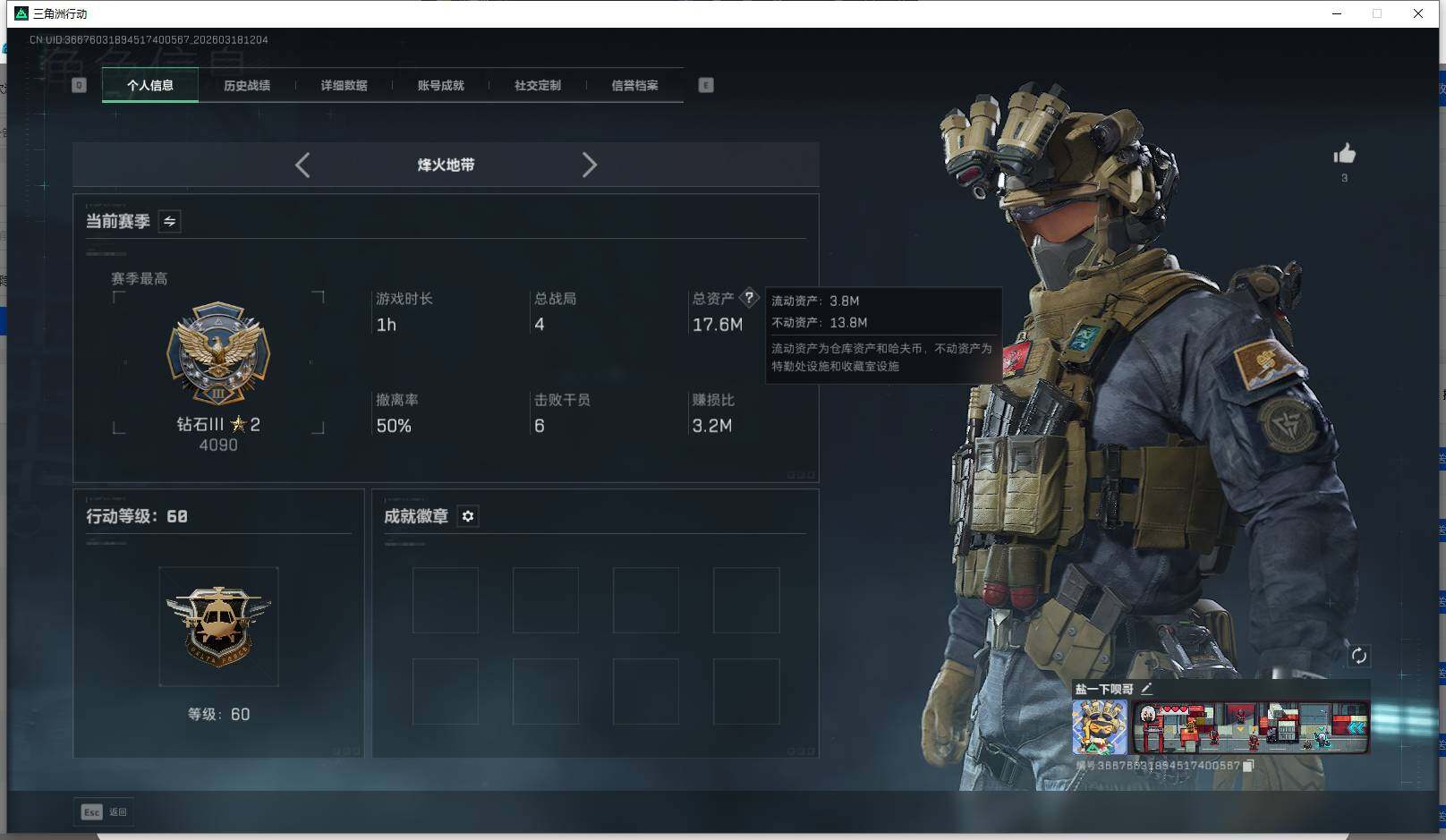Image resolution: width=1446 pixels, height=840 pixels.
Task: Copy the player ID with the copy icon
Action: click(1249, 767)
